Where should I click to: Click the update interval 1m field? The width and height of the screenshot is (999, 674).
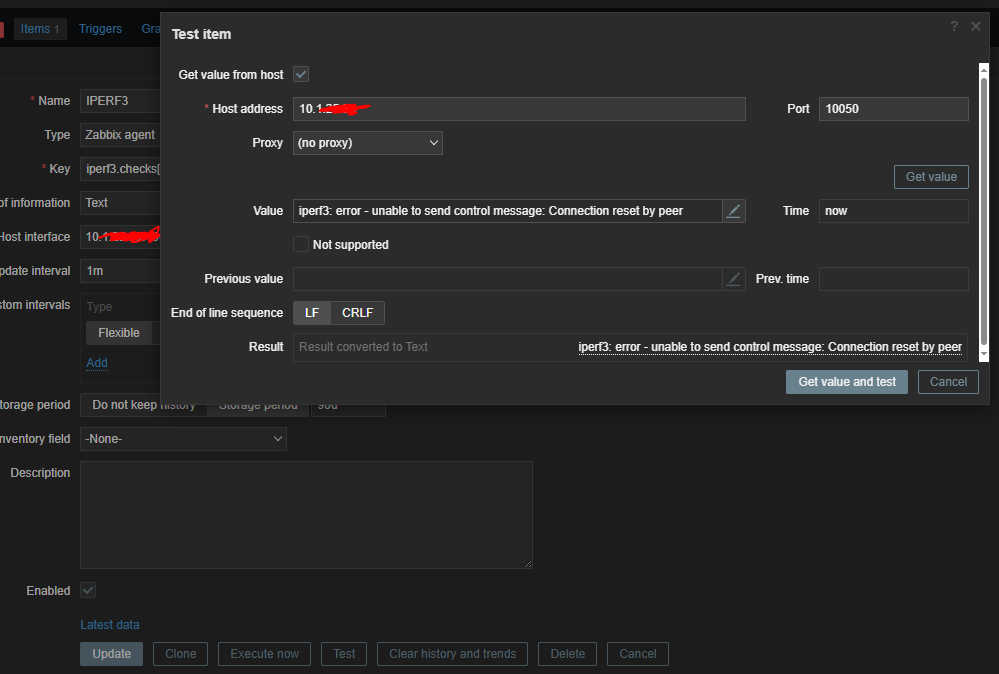coord(120,271)
